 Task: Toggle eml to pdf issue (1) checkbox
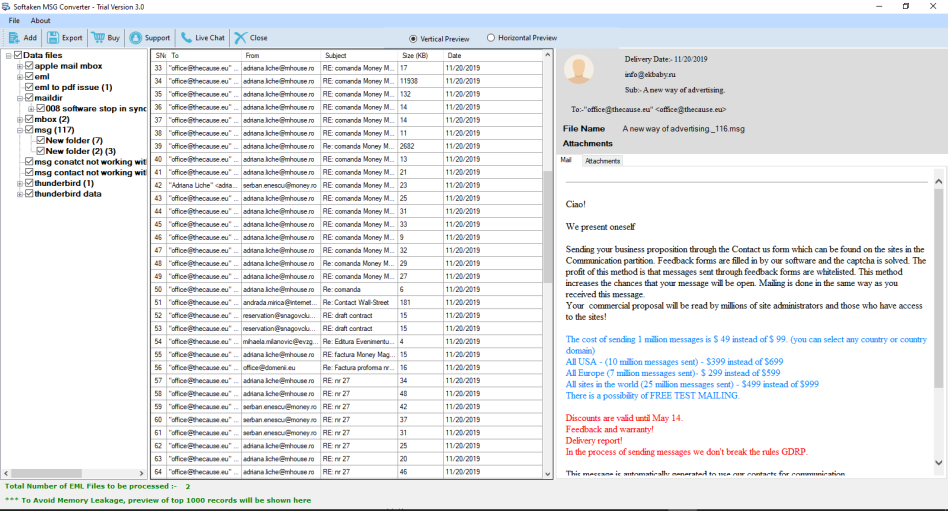(29, 87)
